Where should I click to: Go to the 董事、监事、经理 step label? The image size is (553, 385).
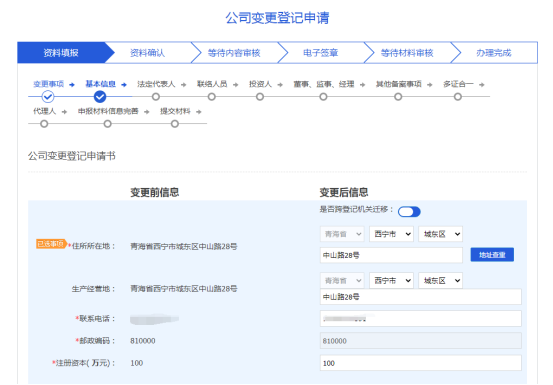point(324,84)
